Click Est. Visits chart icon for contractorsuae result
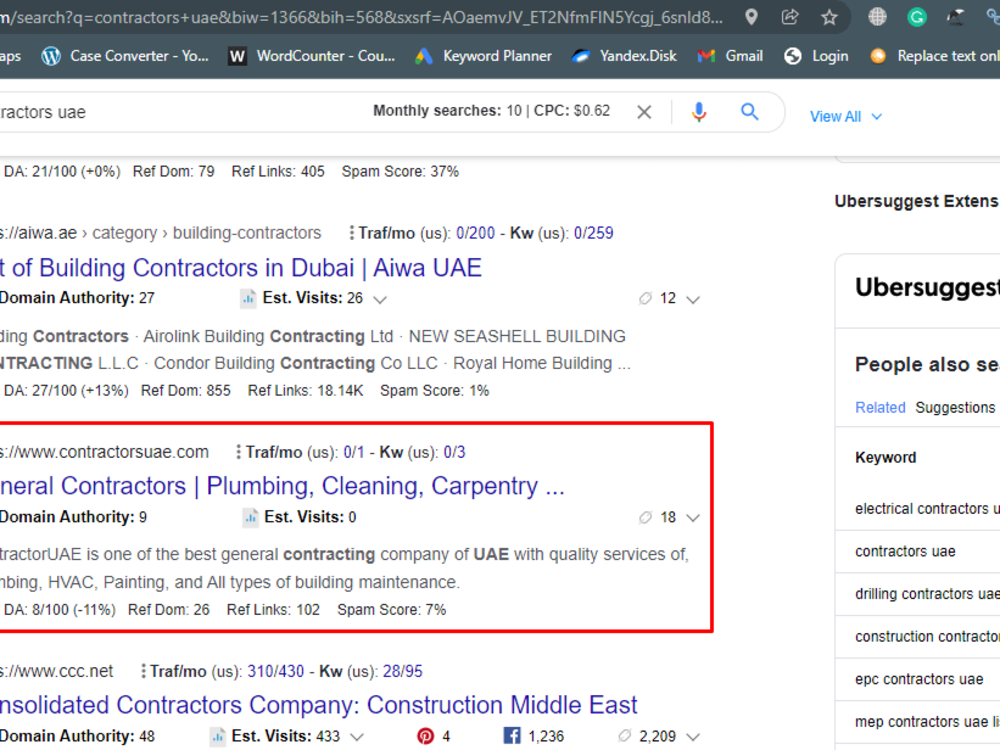Image resolution: width=1000 pixels, height=750 pixels. coord(250,517)
